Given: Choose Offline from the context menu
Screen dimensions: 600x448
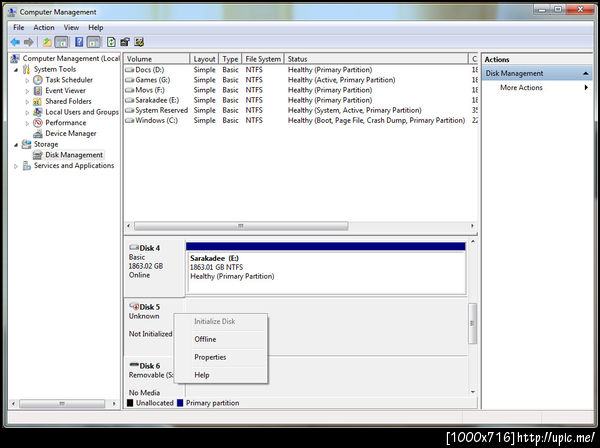Looking at the screenshot, I should [x=221, y=339].
